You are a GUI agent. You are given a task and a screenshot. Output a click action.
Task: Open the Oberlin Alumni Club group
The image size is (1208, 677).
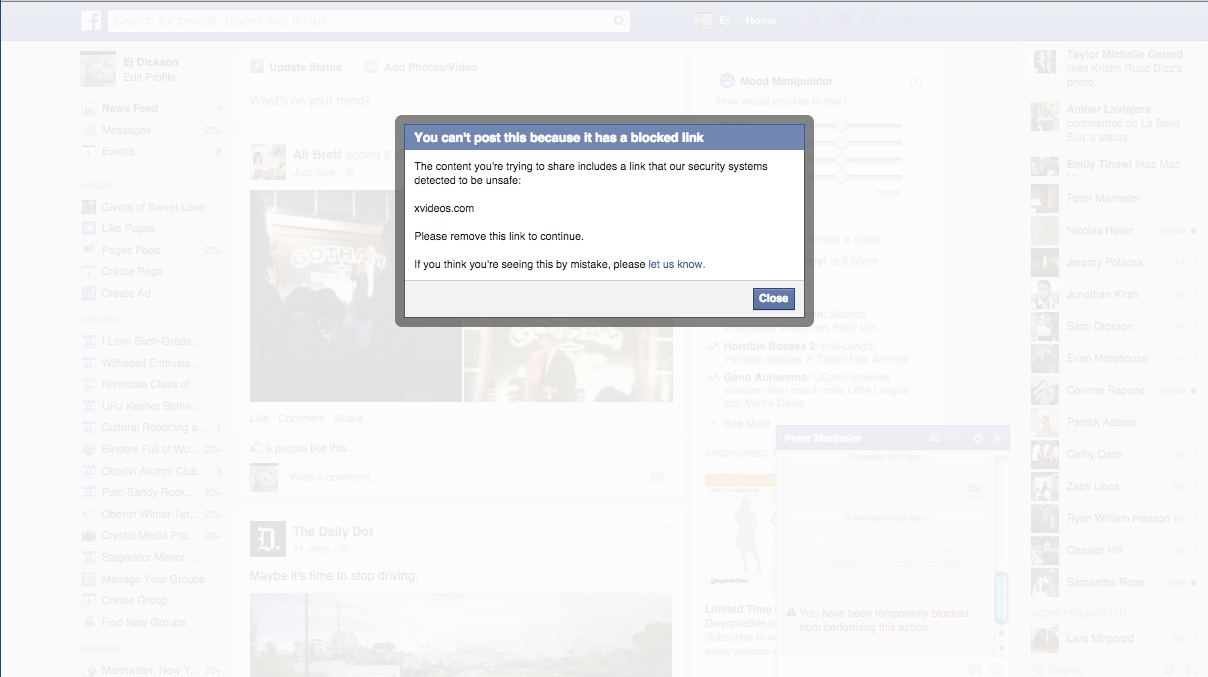coord(152,471)
